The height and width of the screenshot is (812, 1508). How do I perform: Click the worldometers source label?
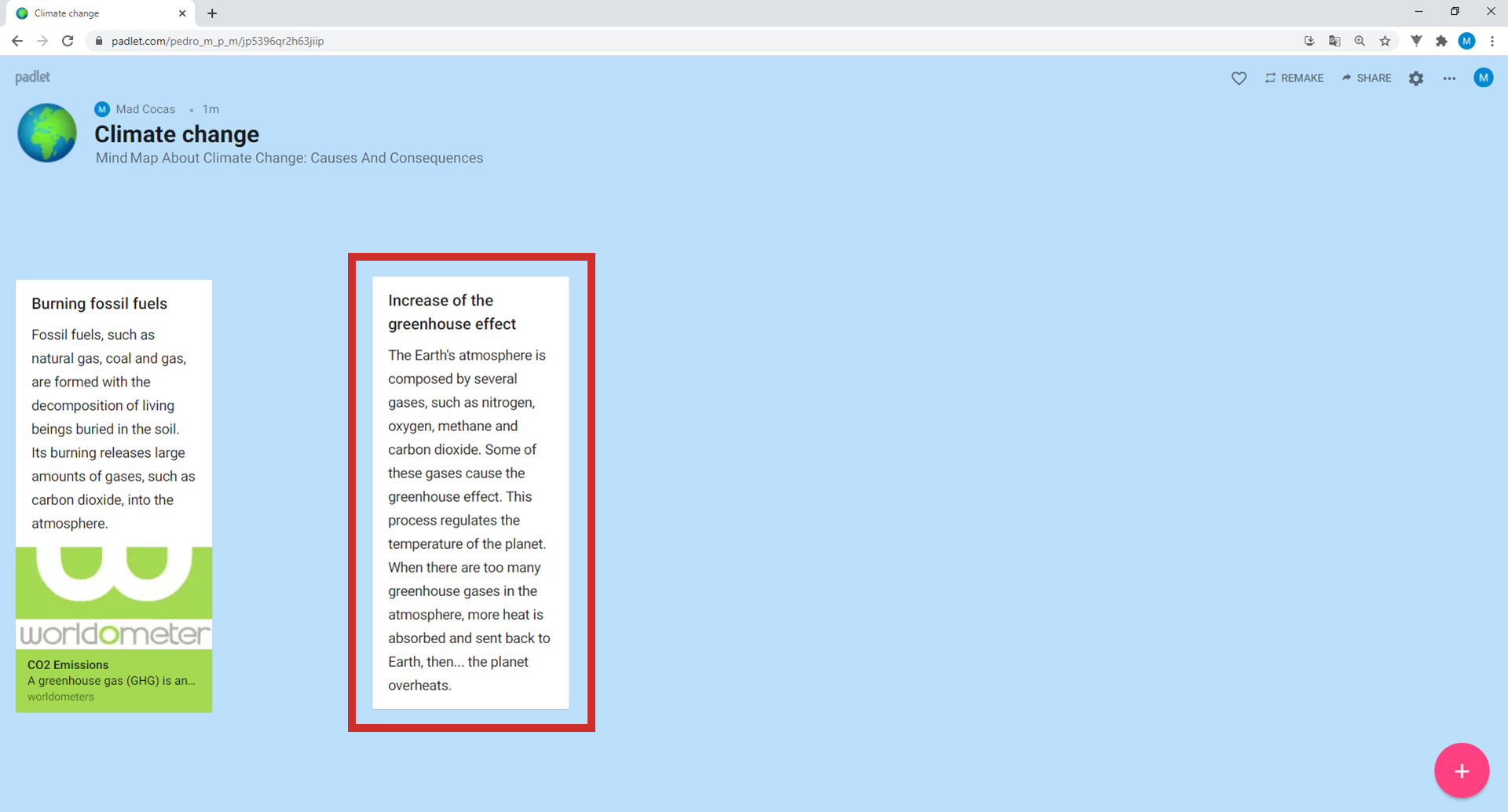(60, 697)
